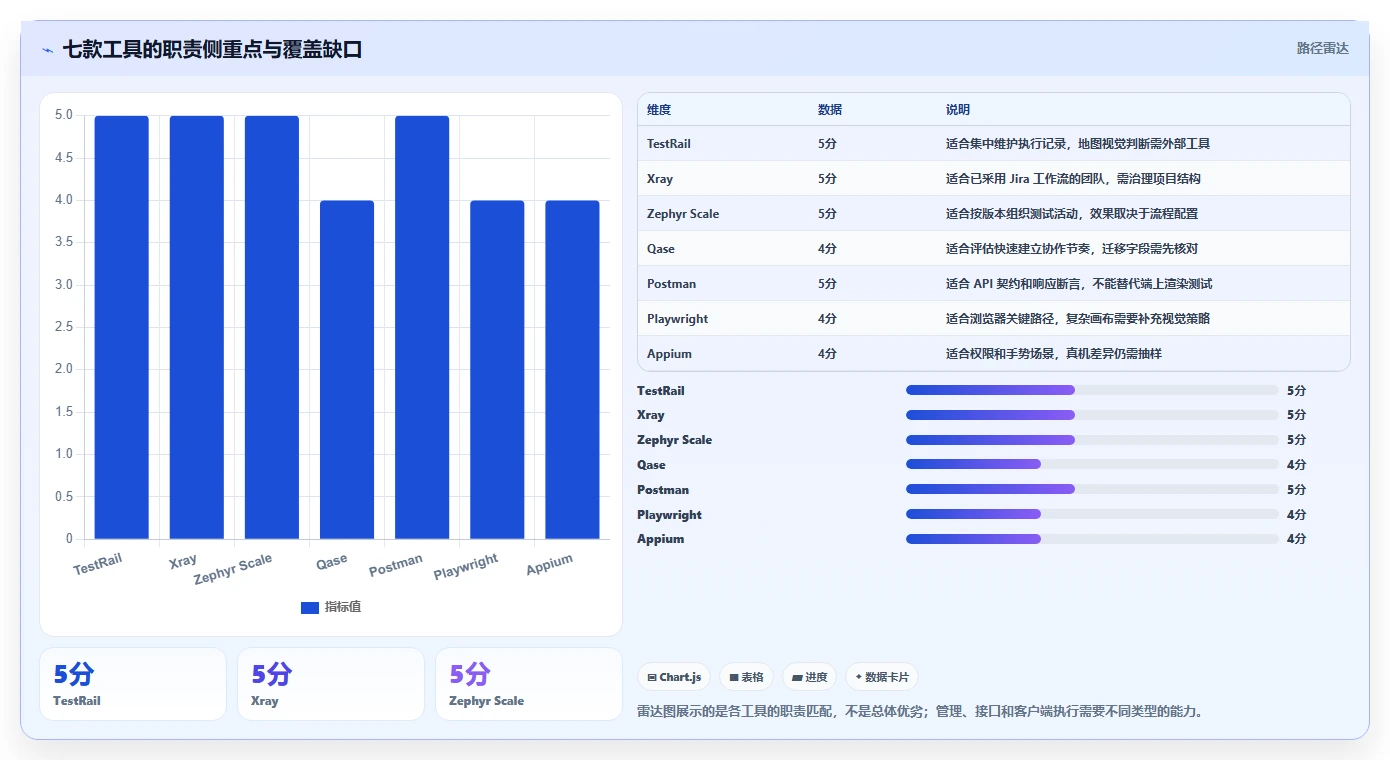This screenshot has height=760, width=1390.
Task: Click the 5分 value beside the TestRail progress bar
Action: (1296, 391)
